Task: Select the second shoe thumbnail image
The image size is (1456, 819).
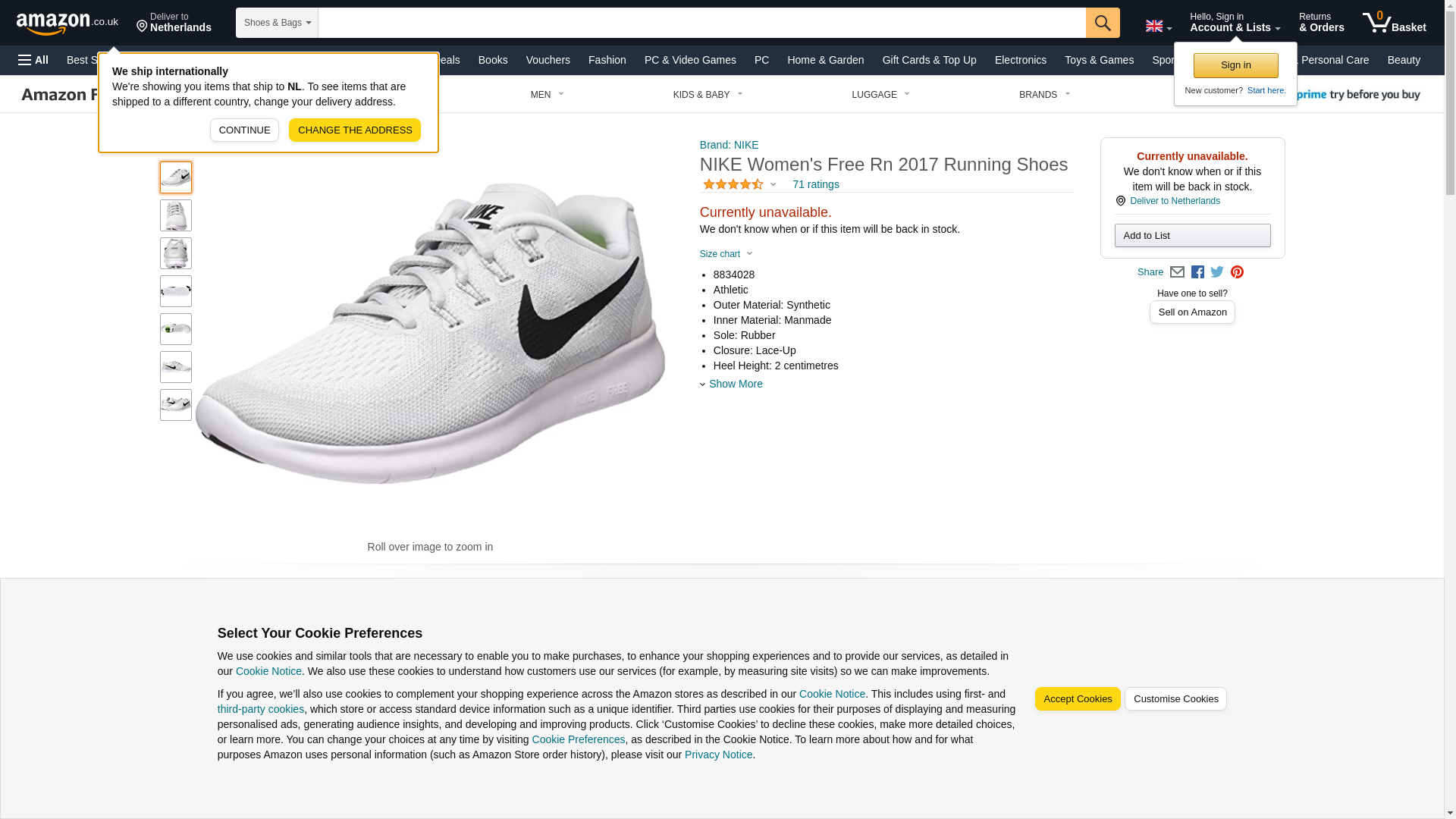Action: click(175, 215)
